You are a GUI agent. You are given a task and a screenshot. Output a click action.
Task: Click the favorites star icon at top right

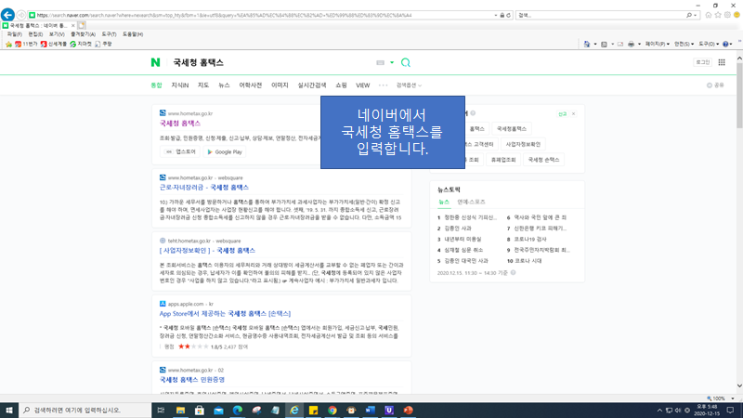(718, 15)
